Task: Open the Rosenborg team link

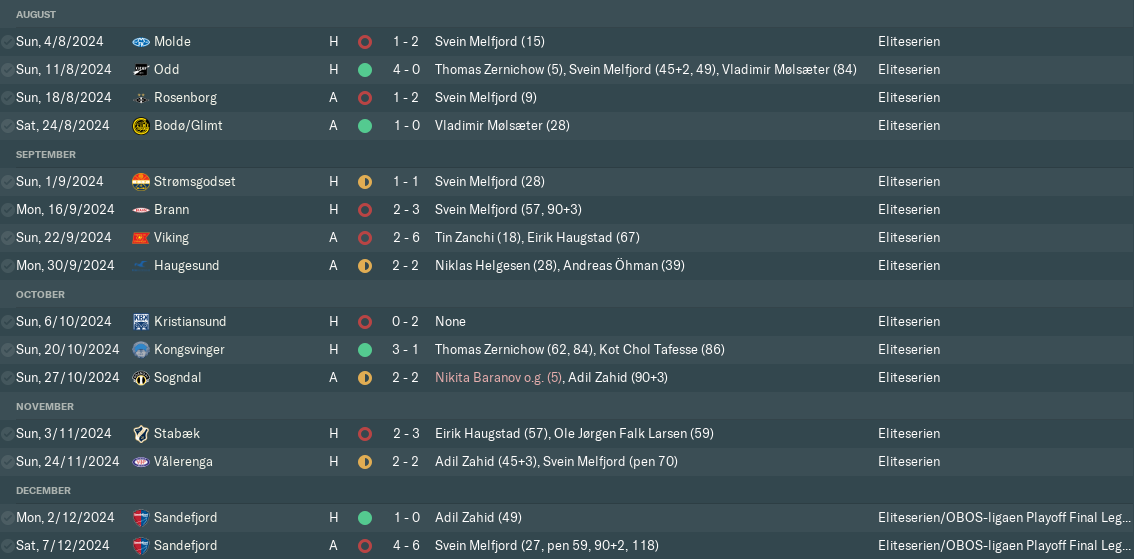Action: [x=185, y=98]
